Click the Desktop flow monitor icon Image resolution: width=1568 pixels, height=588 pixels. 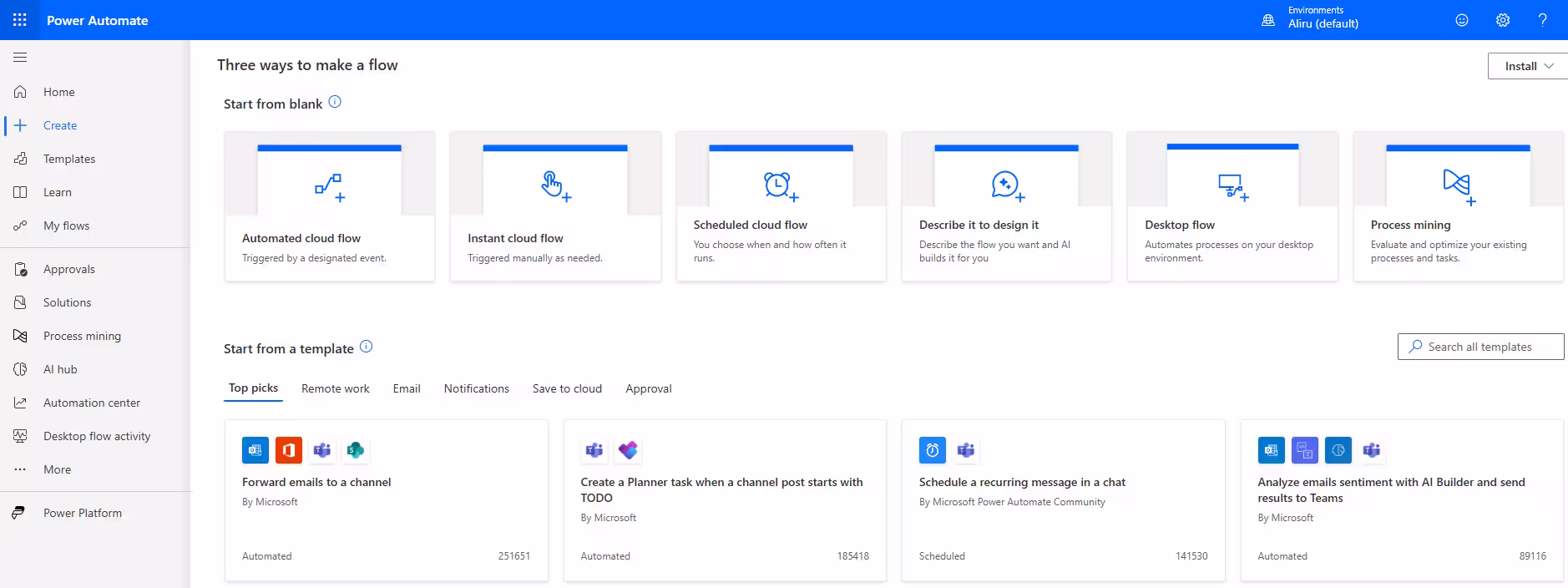pyautogui.click(x=1232, y=186)
